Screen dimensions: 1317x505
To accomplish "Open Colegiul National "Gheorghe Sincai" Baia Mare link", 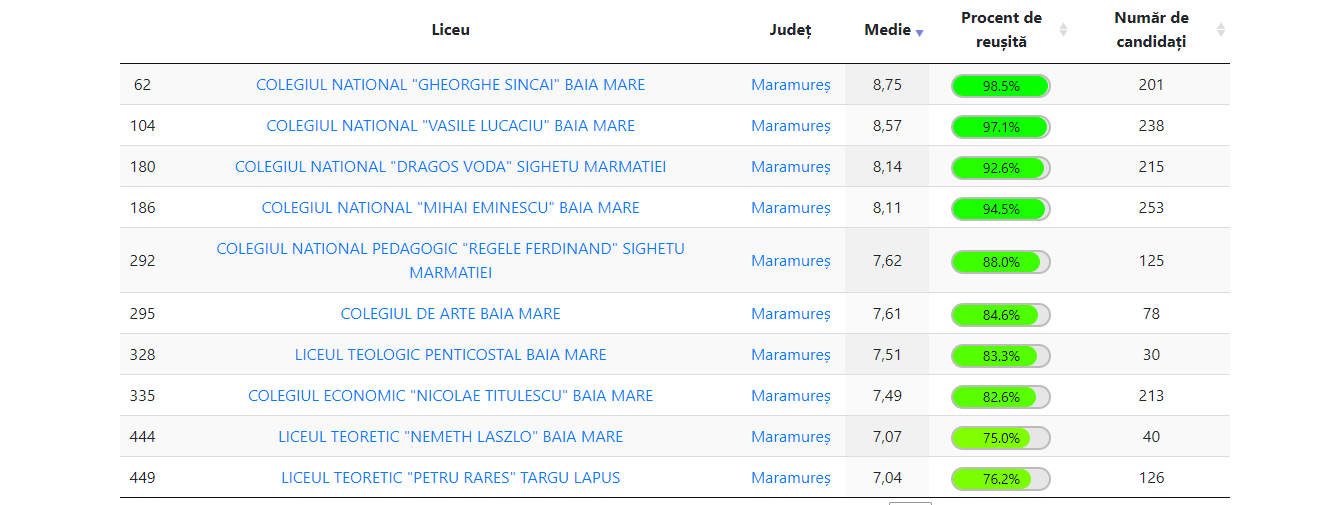I will pos(450,85).
